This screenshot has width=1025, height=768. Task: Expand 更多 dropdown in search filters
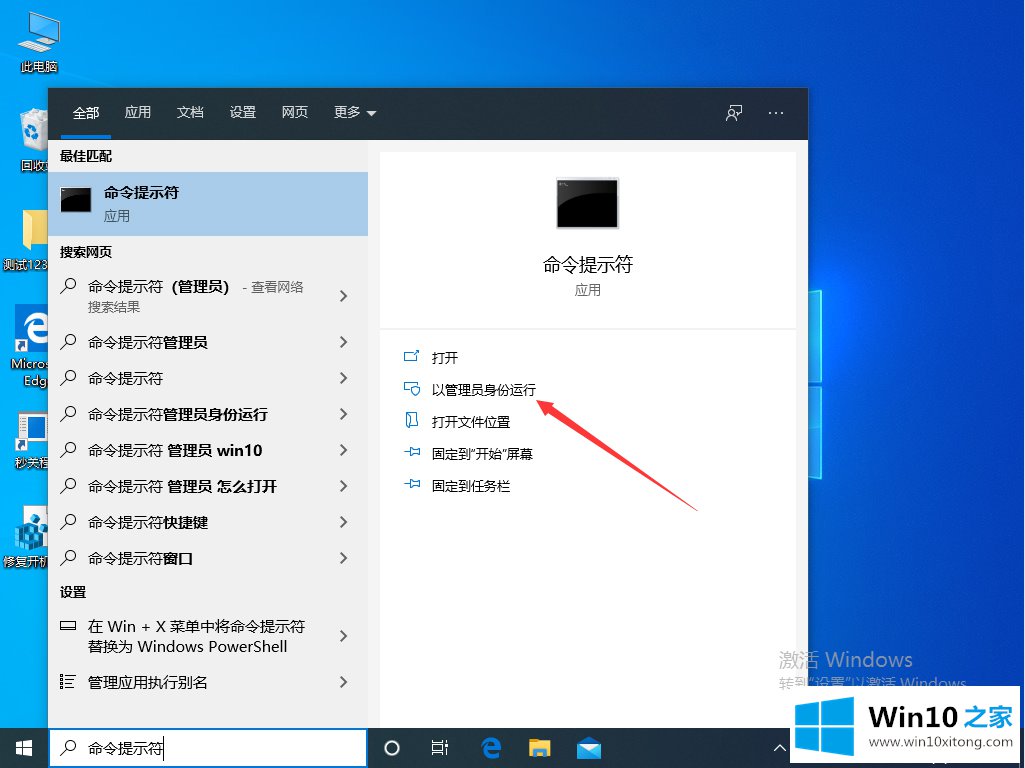coord(355,113)
